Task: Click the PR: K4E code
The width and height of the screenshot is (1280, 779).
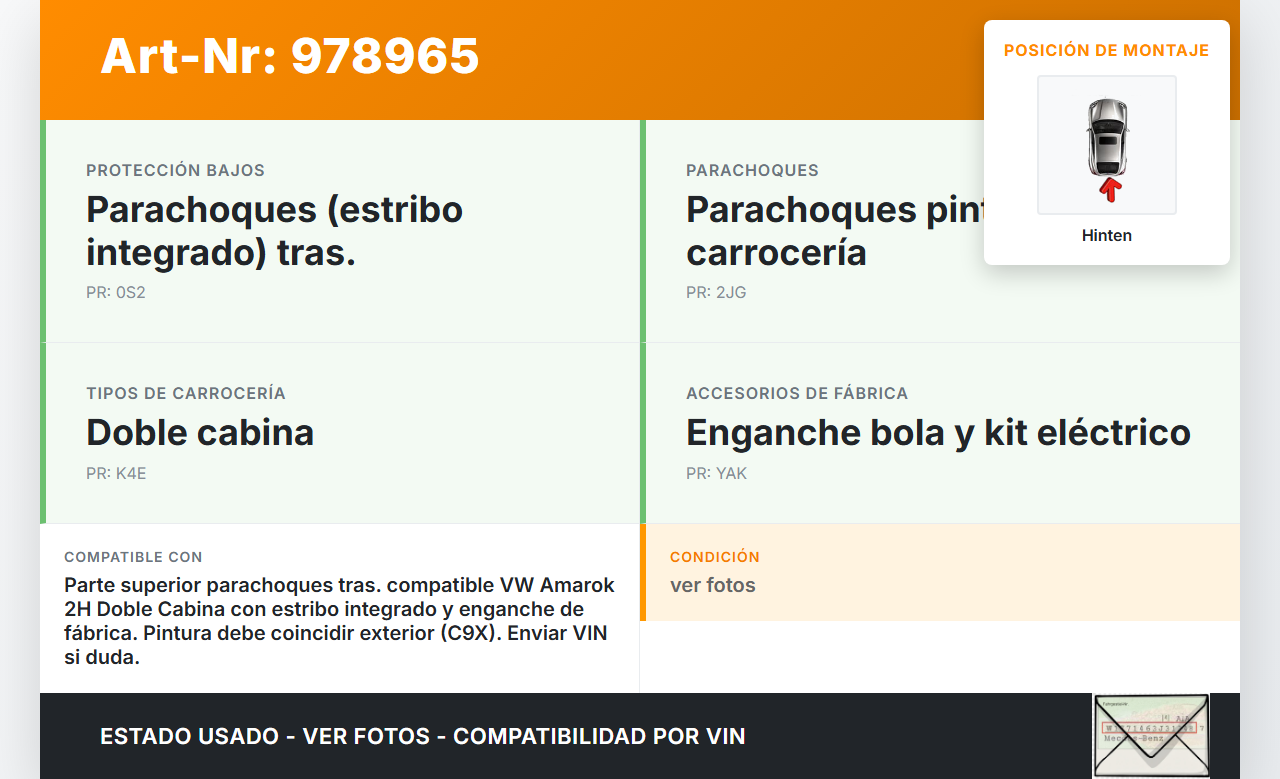Action: 116,474
